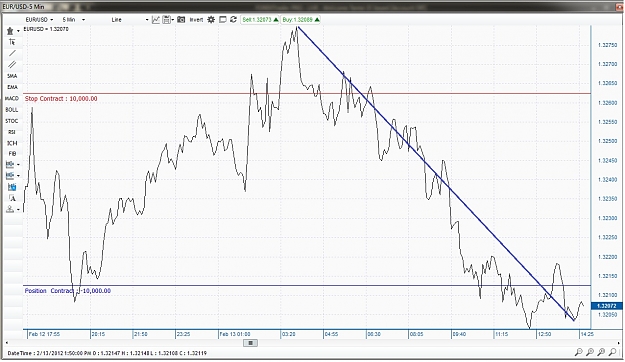625x362 pixels.
Task: Click the Feb 13 01:00 time label
Action: pyautogui.click(x=235, y=334)
